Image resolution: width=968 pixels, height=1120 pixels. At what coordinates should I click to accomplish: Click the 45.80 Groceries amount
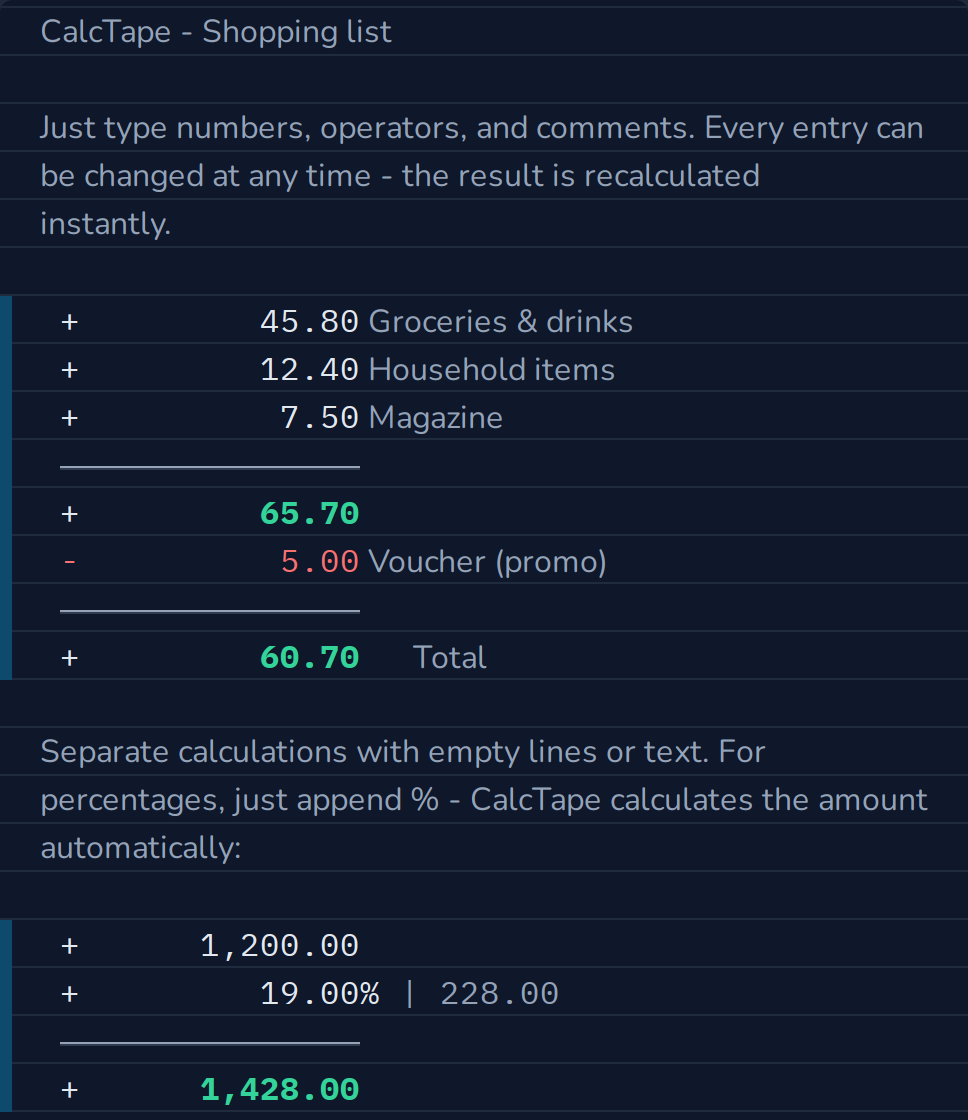pyautogui.click(x=309, y=321)
